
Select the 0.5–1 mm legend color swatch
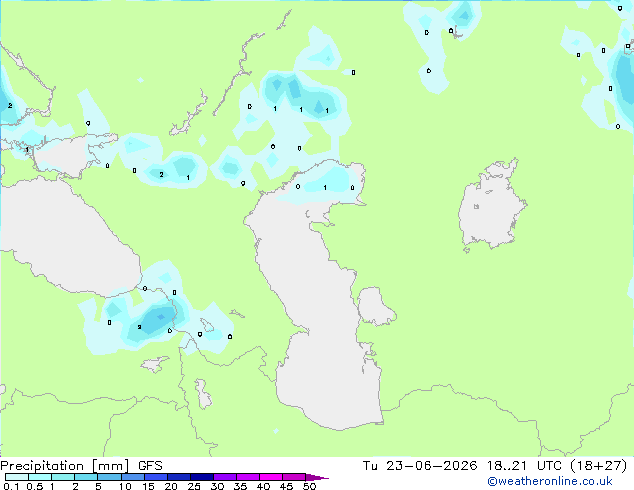[x=40, y=477]
